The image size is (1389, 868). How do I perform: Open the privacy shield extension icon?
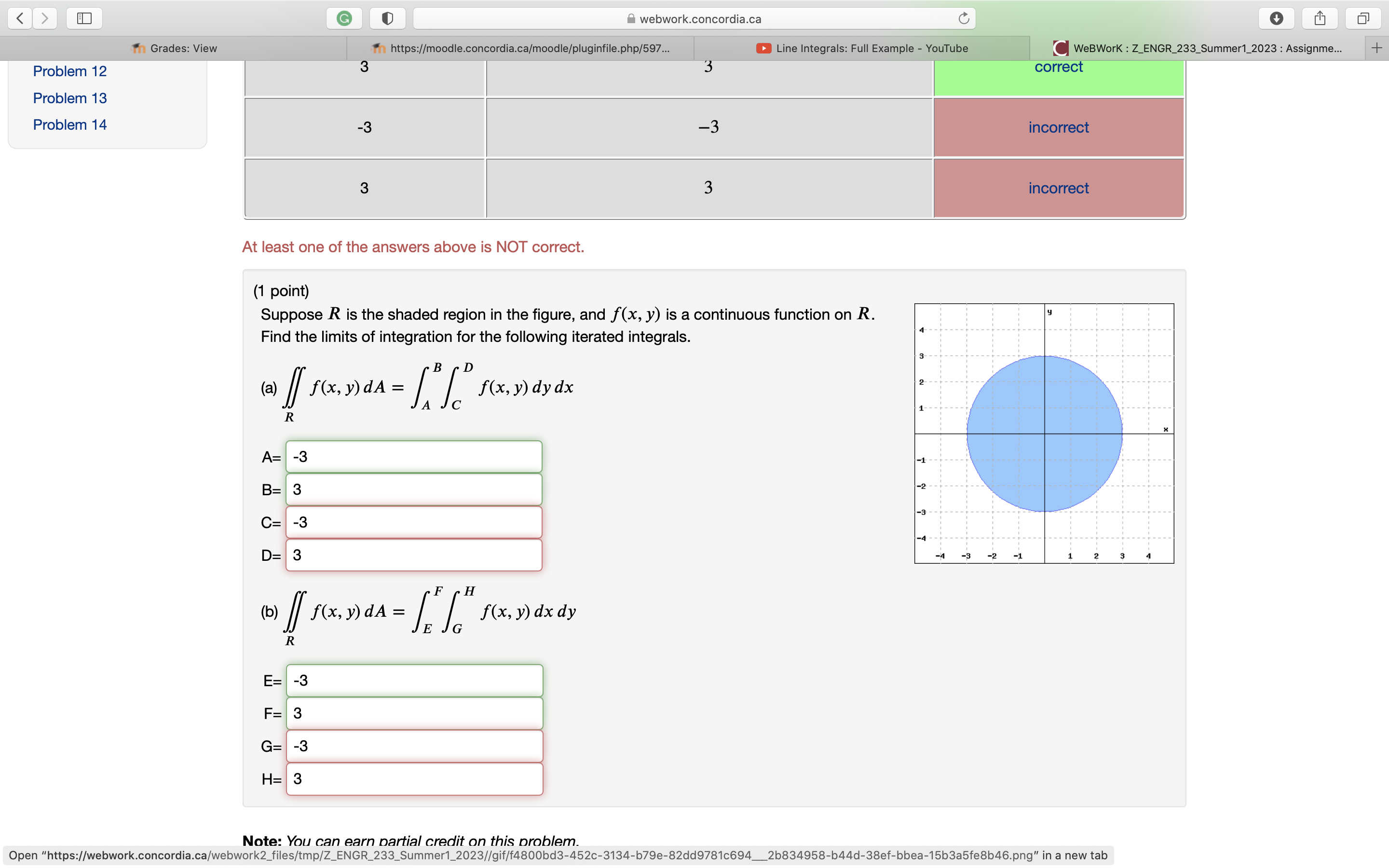(387, 18)
